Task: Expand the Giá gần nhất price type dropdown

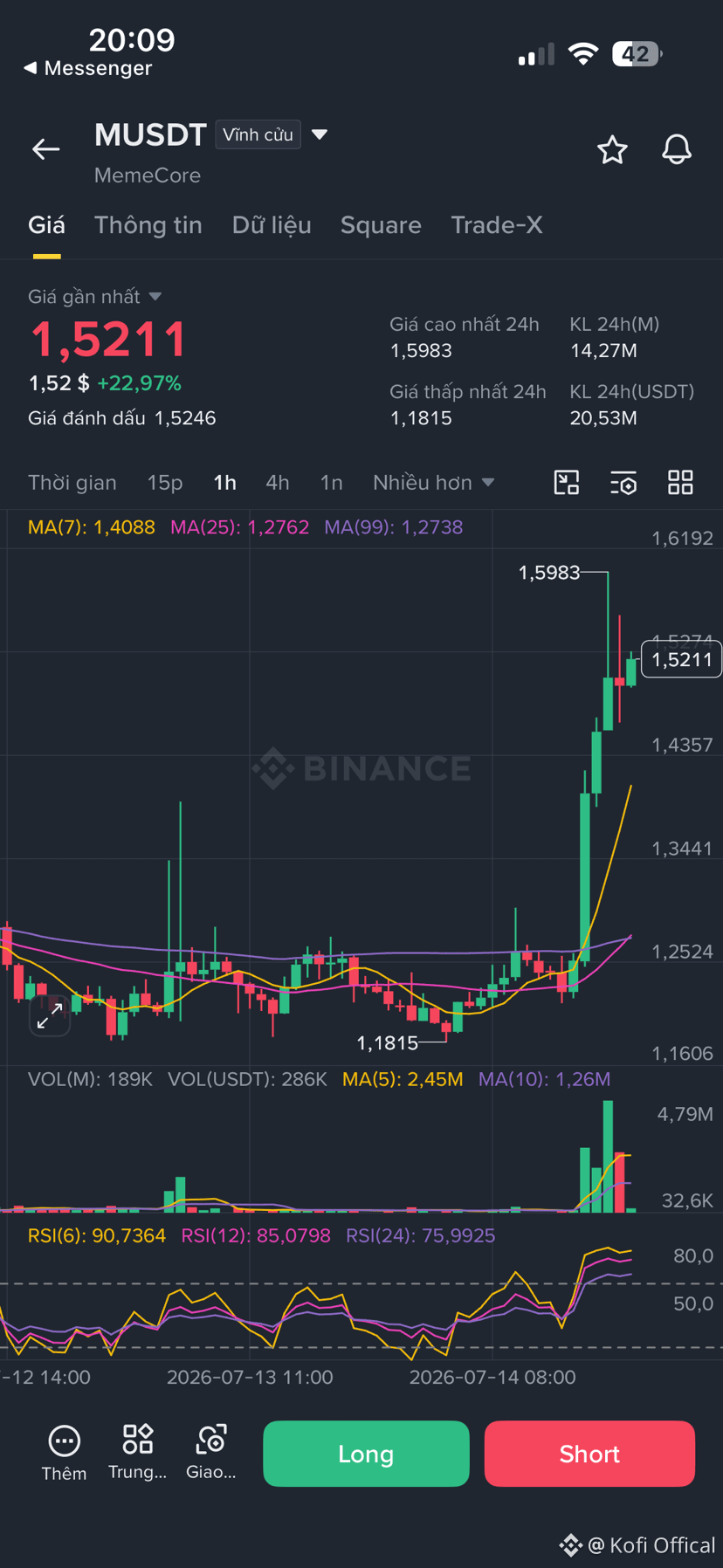Action: [x=94, y=297]
